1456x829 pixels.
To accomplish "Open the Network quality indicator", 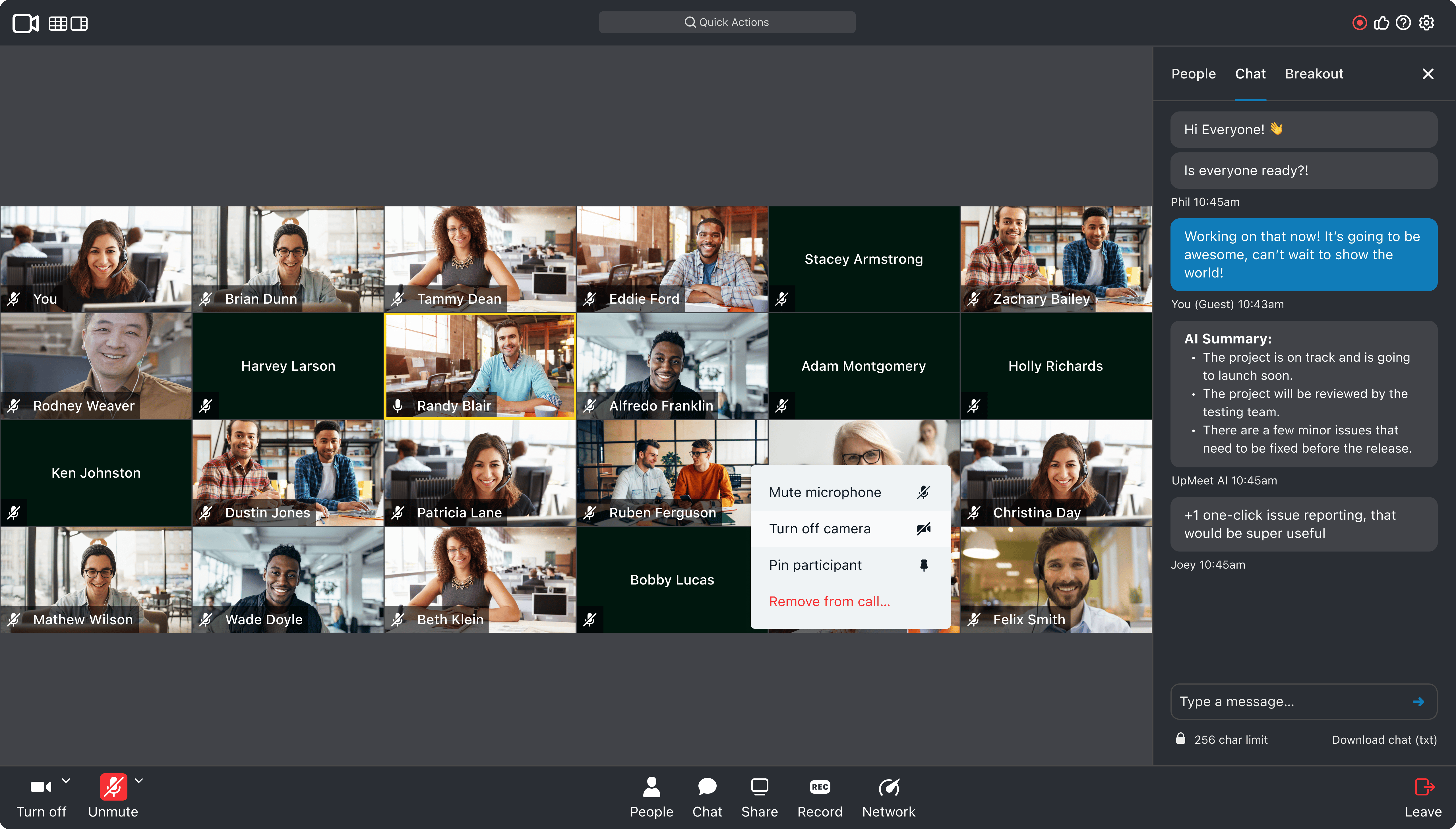I will [x=888, y=798].
